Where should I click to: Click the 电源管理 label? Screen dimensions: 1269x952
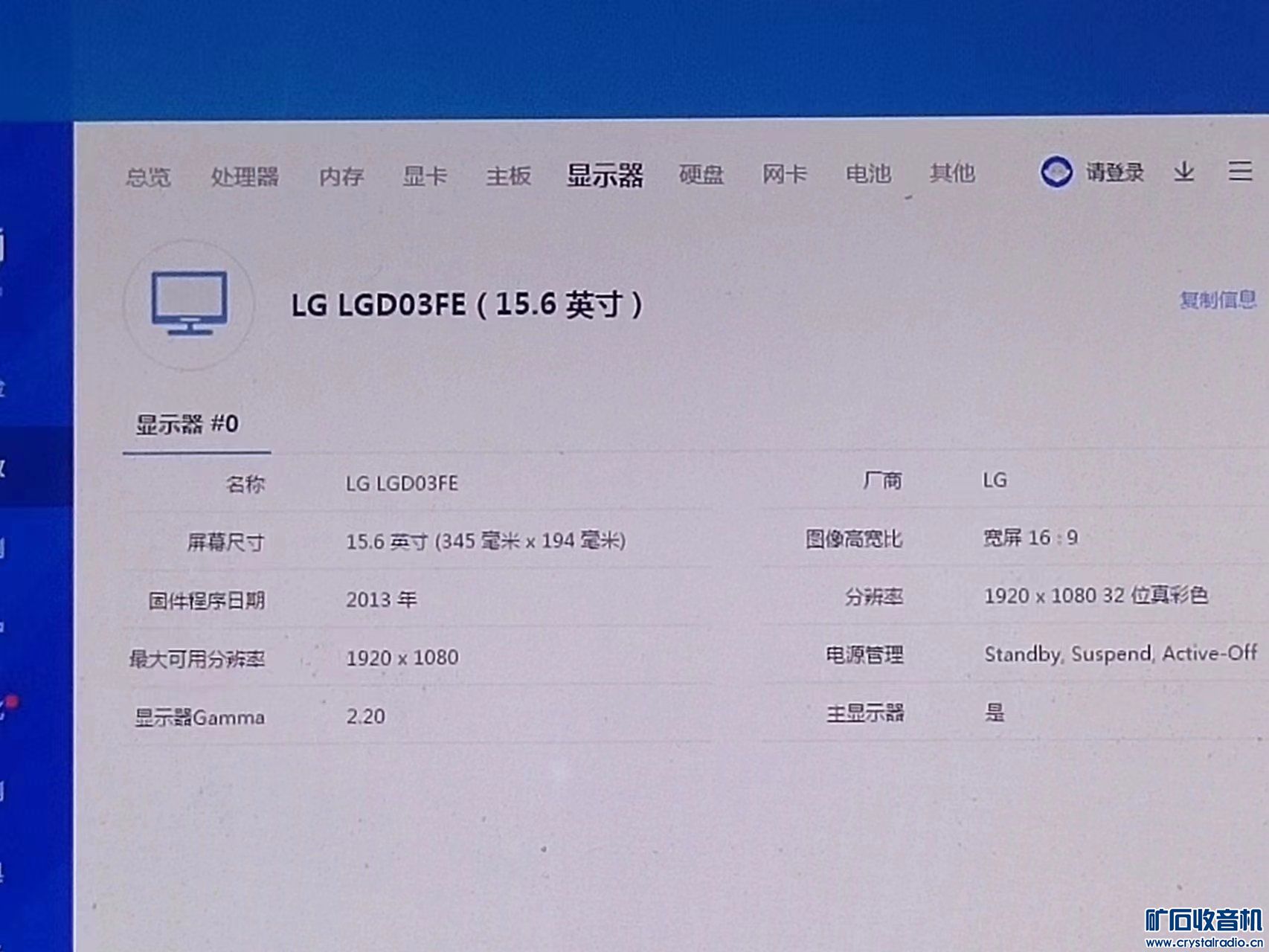[x=864, y=654]
